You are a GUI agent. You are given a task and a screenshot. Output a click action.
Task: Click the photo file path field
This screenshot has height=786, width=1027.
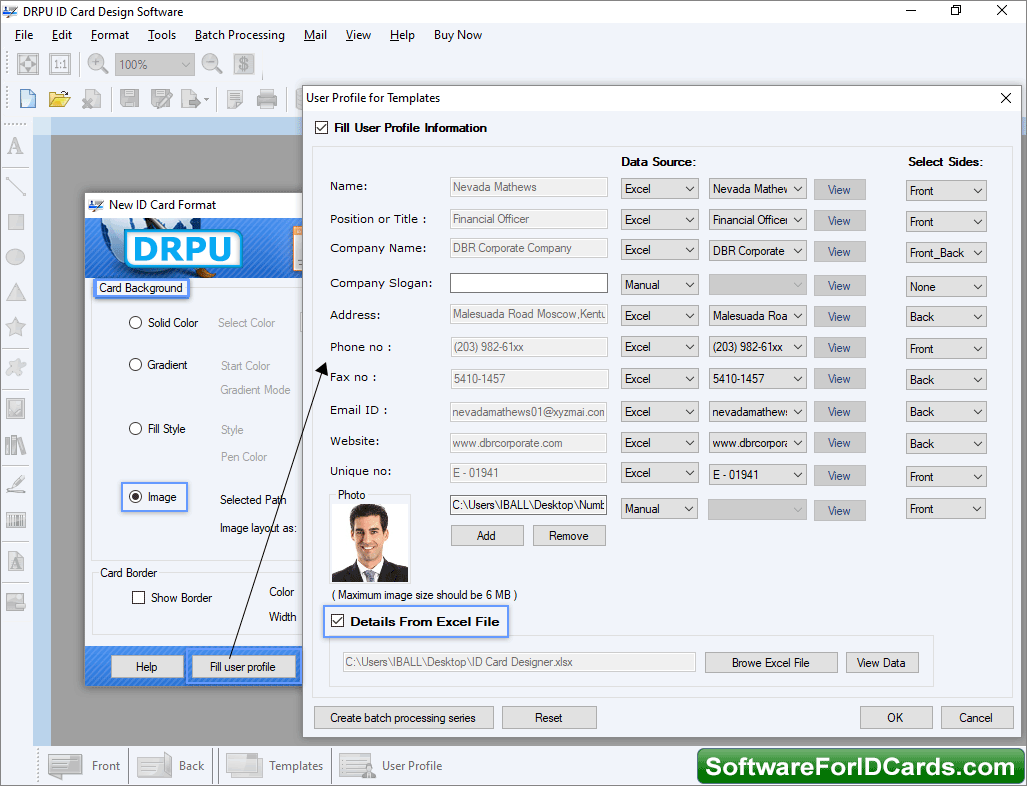(x=529, y=505)
